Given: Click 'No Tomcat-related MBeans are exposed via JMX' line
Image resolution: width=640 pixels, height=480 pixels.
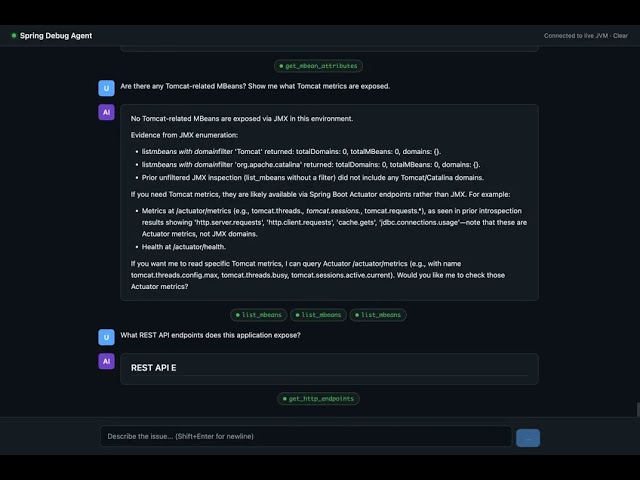Looking at the screenshot, I should (x=242, y=119).
